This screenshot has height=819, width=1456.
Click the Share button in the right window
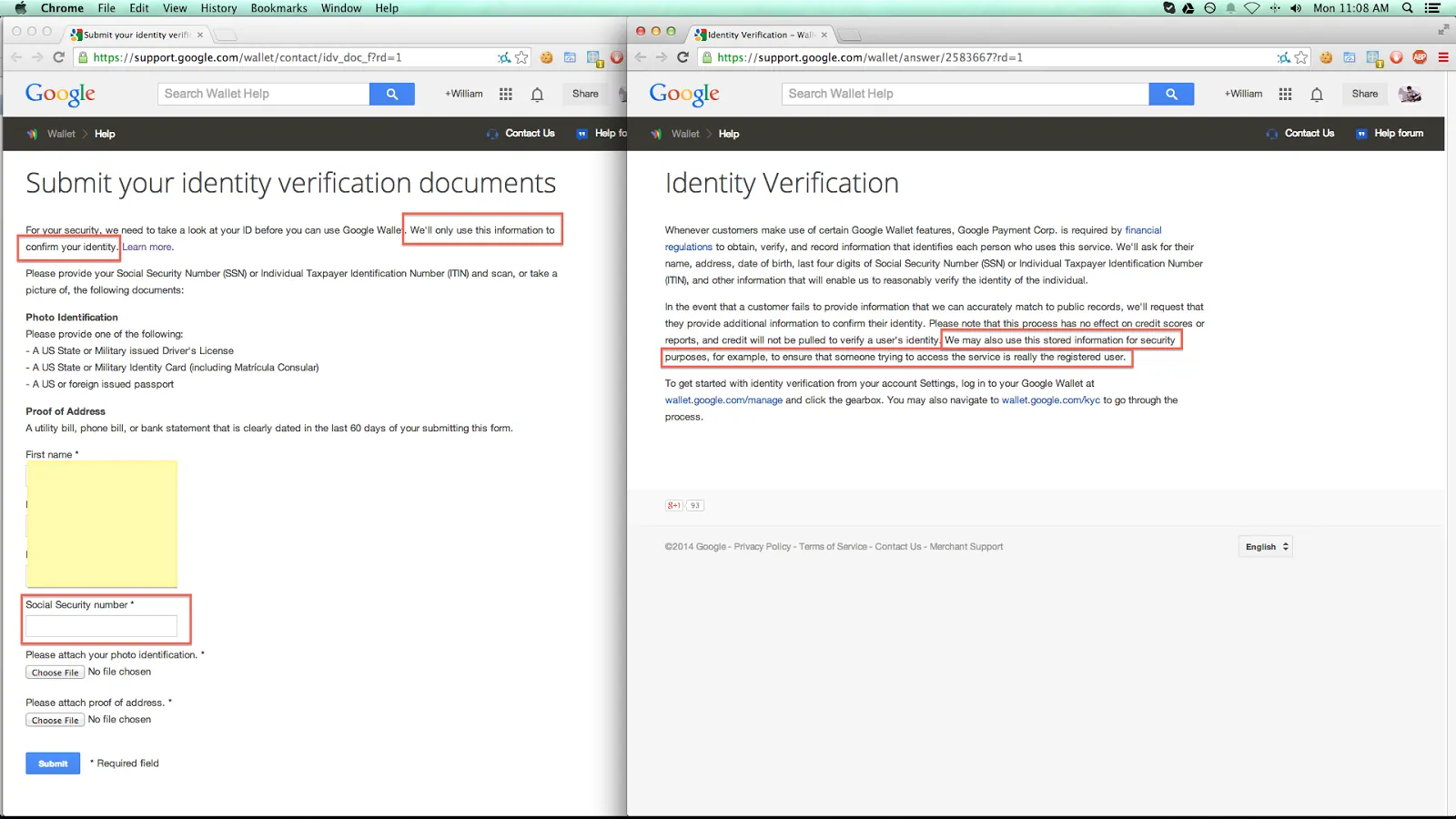point(1365,94)
